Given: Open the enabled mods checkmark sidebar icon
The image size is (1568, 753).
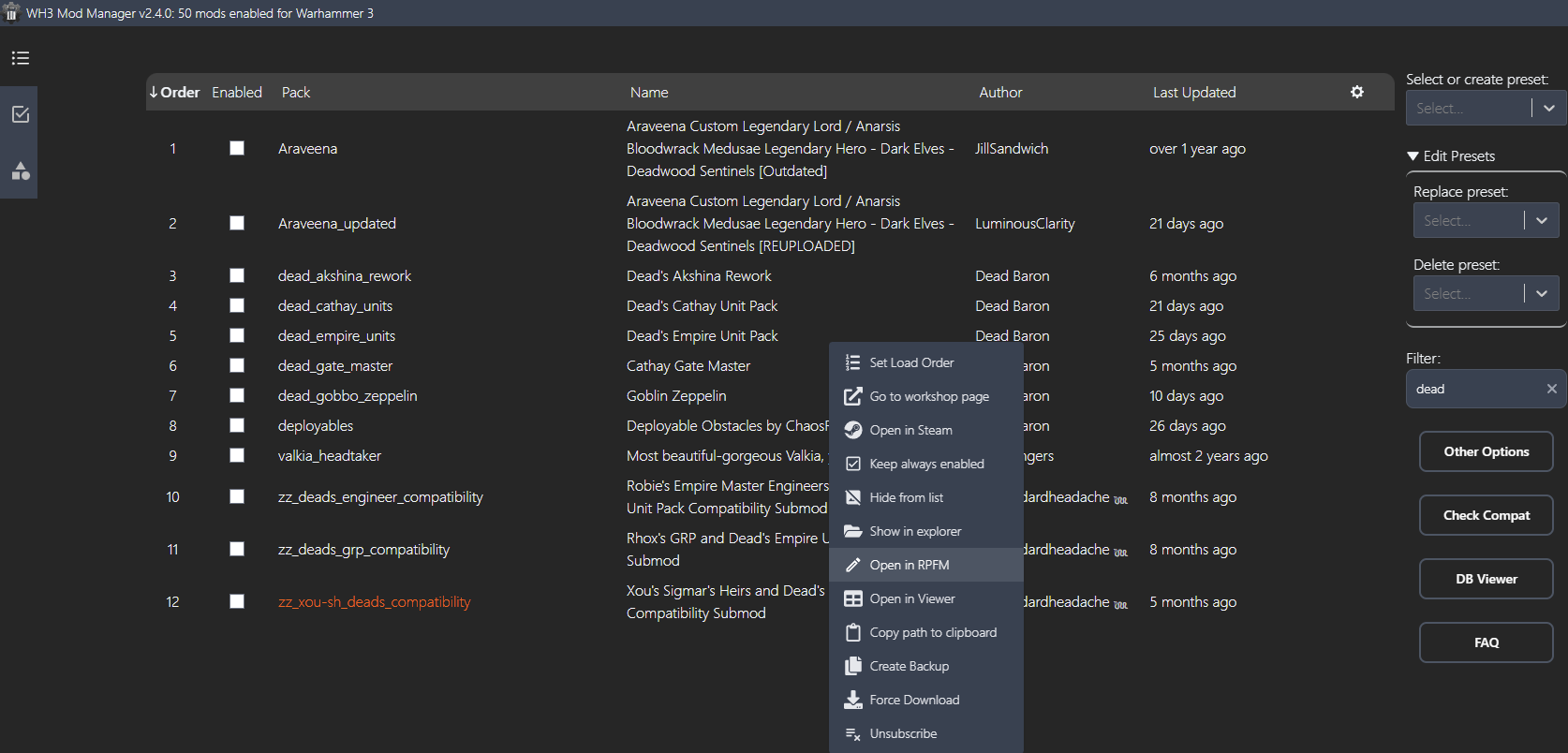Looking at the screenshot, I should coord(21,114).
